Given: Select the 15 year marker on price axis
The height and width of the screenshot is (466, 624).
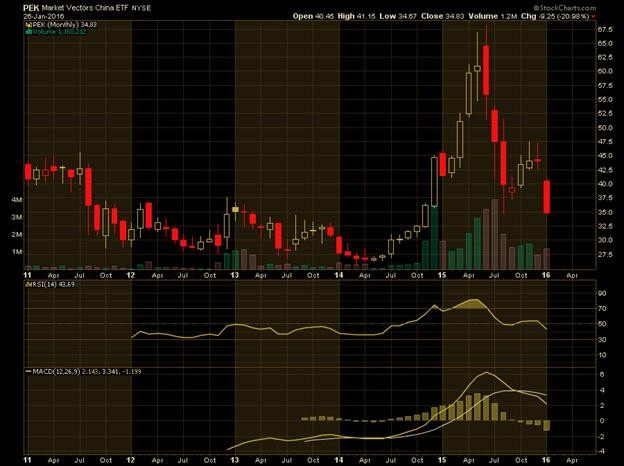Looking at the screenshot, I should coord(444,273).
